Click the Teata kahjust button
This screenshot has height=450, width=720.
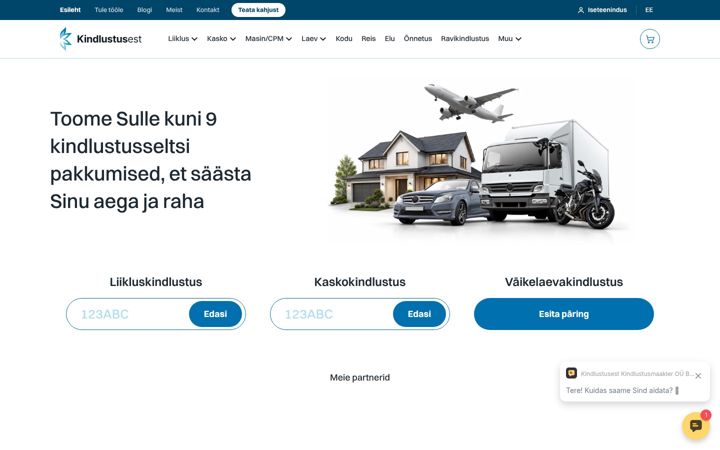tap(258, 10)
